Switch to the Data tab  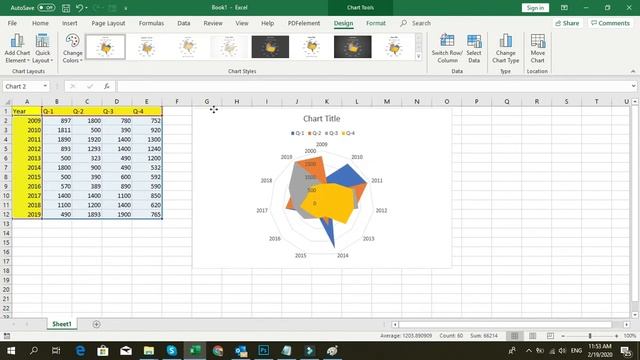pyautogui.click(x=184, y=23)
